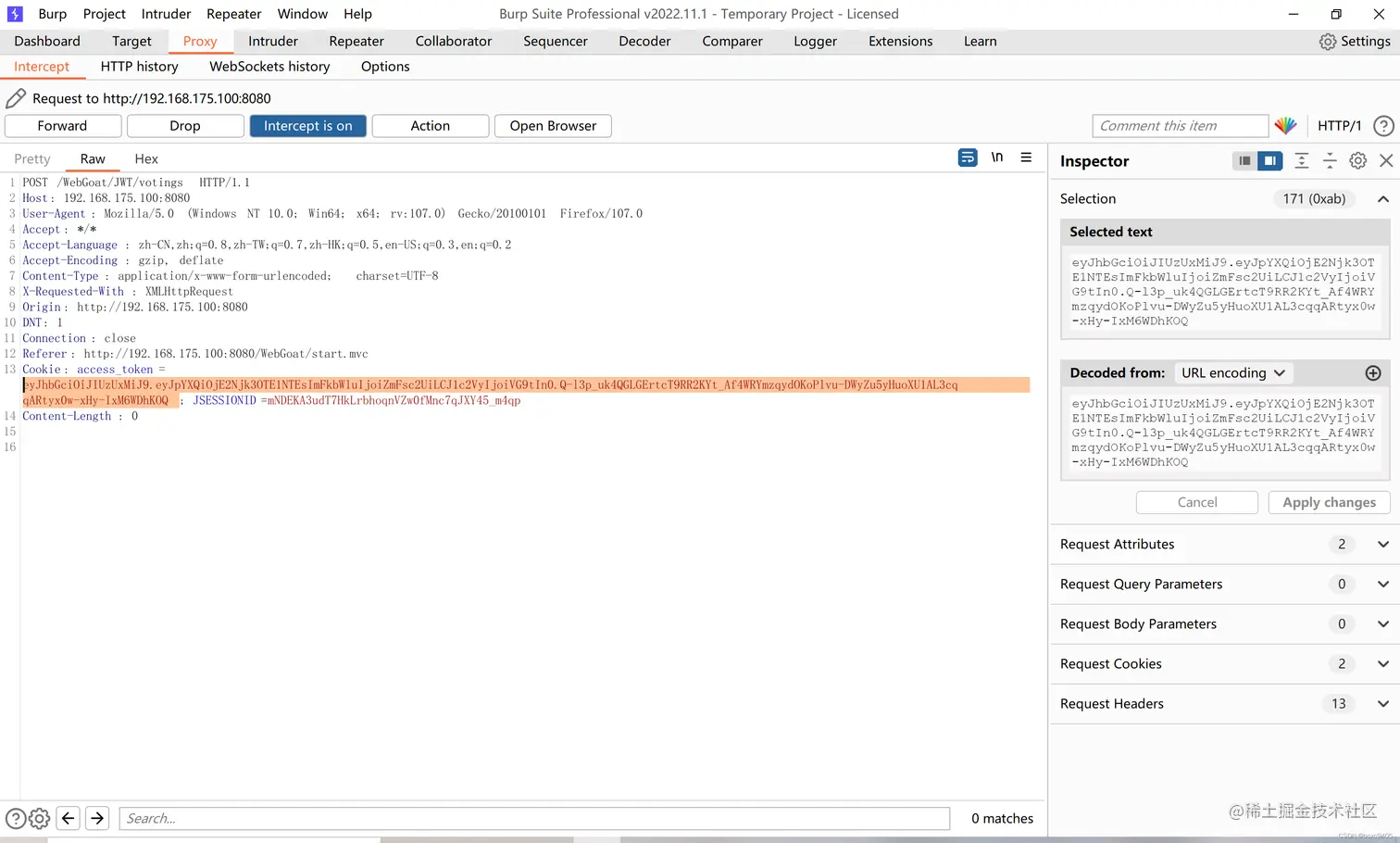The width and height of the screenshot is (1400, 843).
Task: Switch editor to Hex view
Action: point(146,159)
